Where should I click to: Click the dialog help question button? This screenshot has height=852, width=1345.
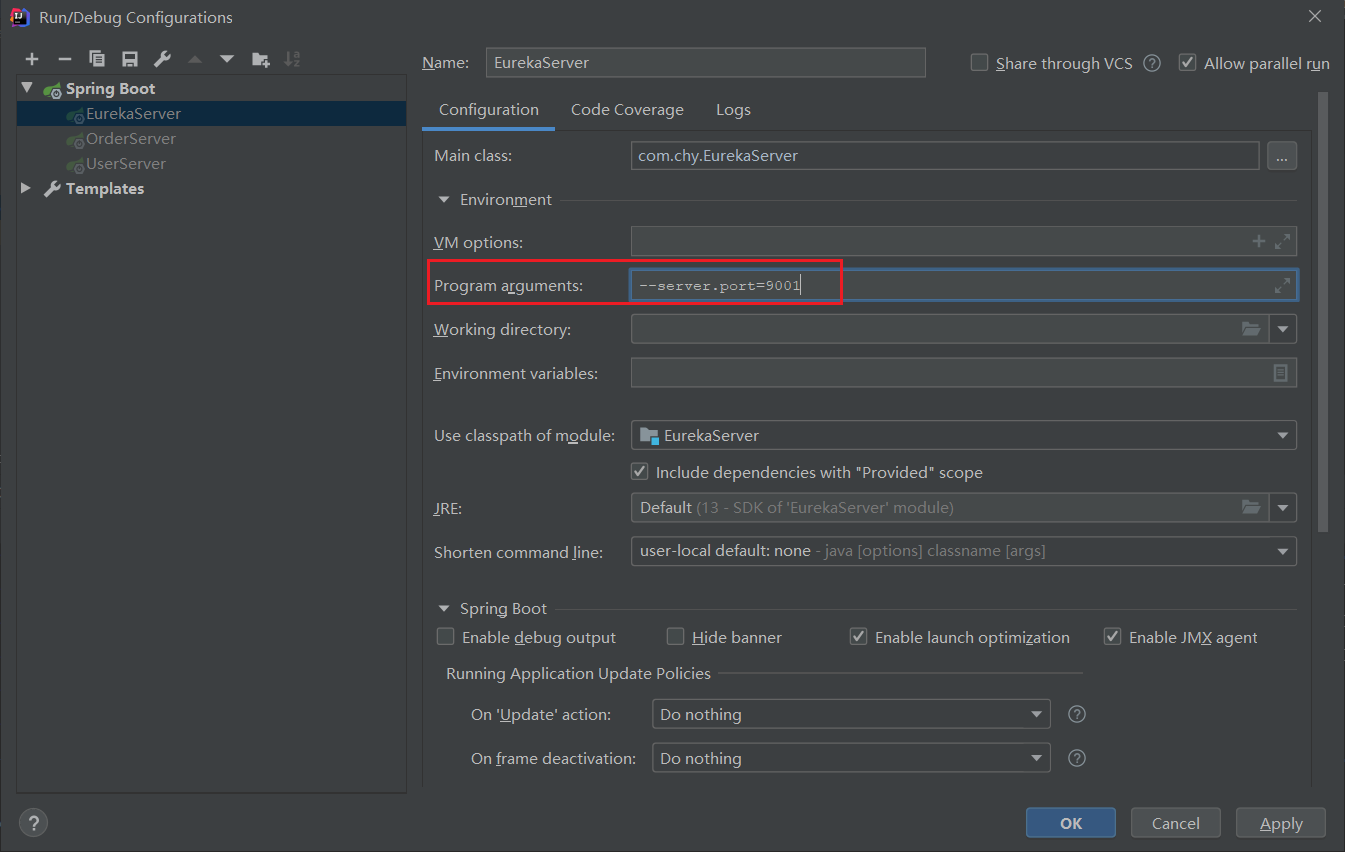[x=33, y=823]
